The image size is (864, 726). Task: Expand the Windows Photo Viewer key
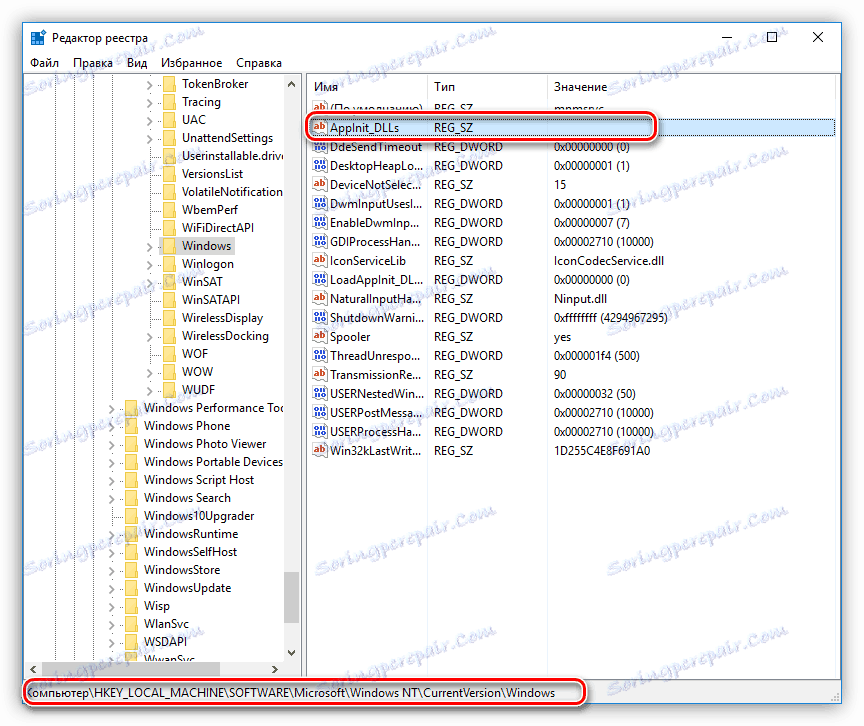click(111, 445)
